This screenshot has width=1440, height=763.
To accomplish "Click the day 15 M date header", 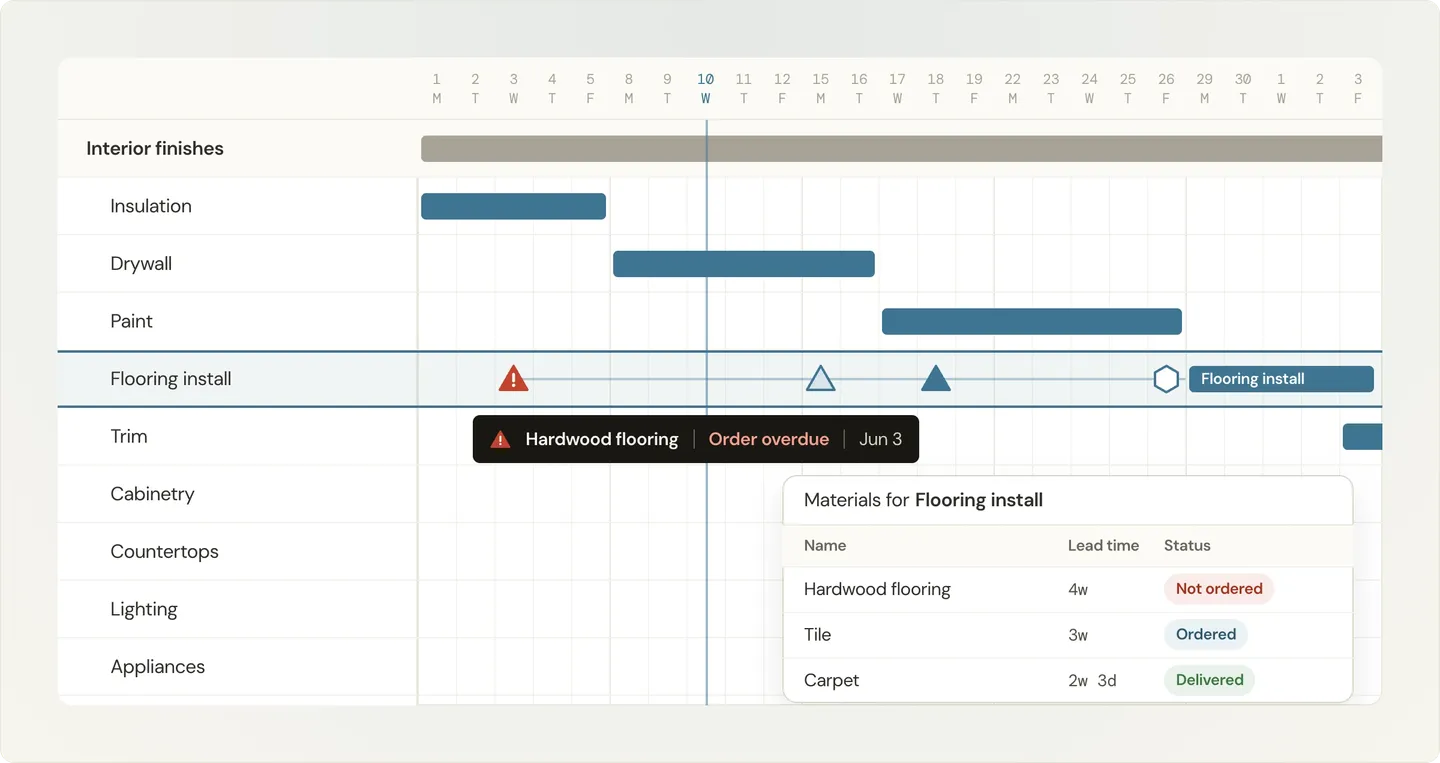I will pos(821,88).
